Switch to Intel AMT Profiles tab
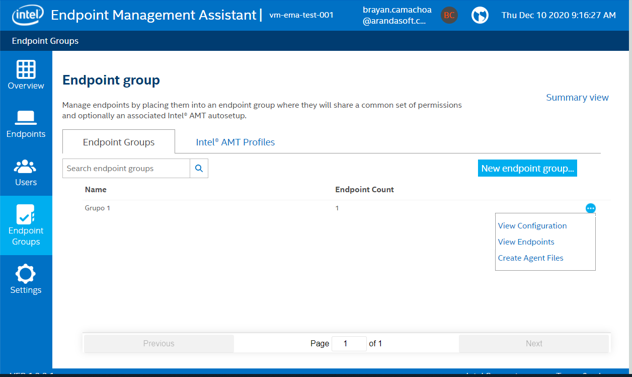 coord(235,142)
